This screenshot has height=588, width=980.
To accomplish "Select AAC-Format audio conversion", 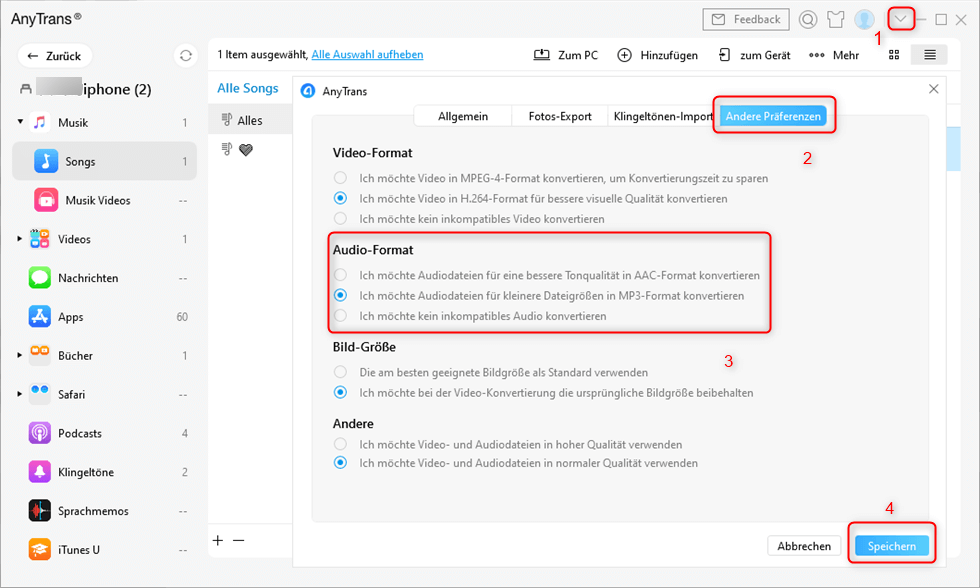I will coord(340,275).
